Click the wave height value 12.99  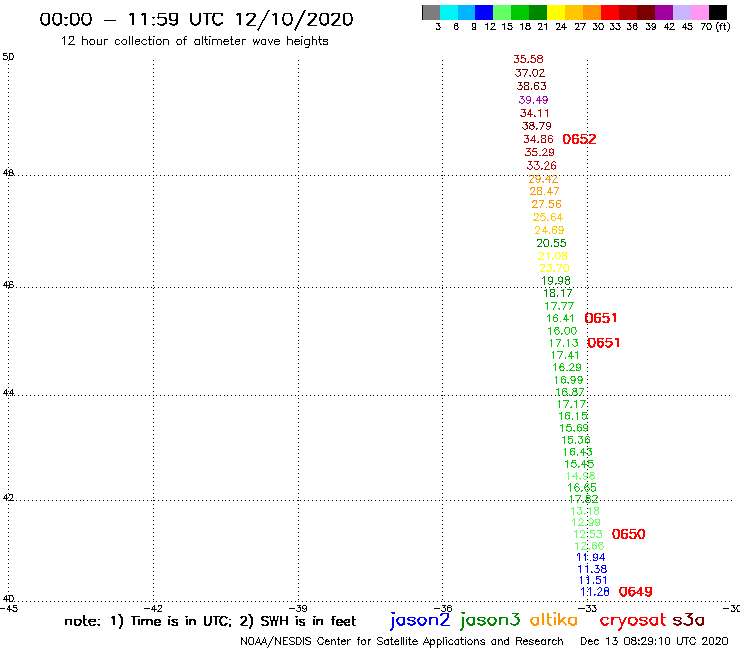(x=586, y=522)
